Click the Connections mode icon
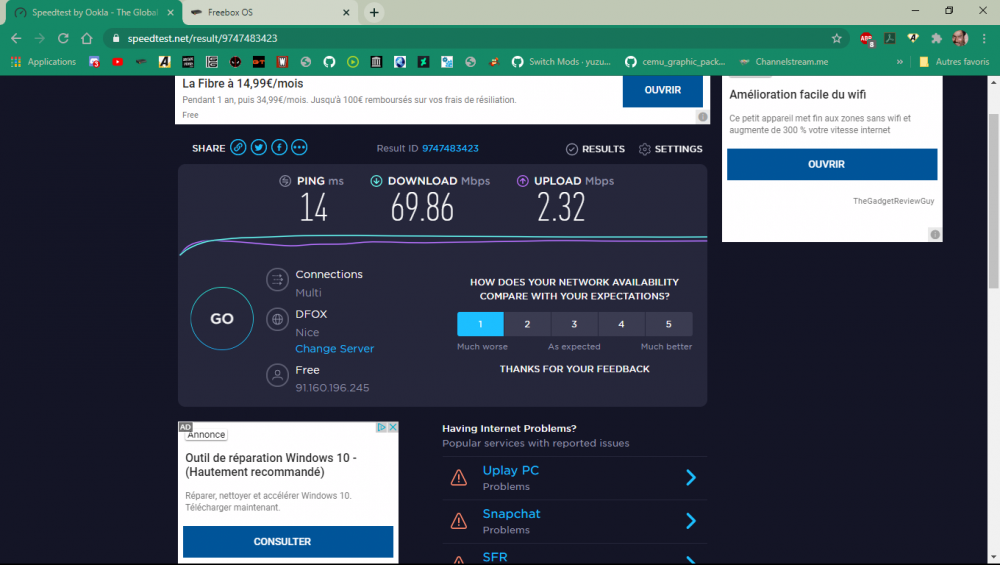 [x=277, y=280]
